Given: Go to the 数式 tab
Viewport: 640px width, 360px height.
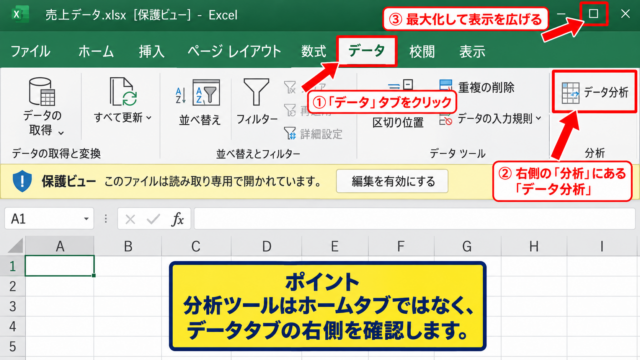Looking at the screenshot, I should [313, 52].
